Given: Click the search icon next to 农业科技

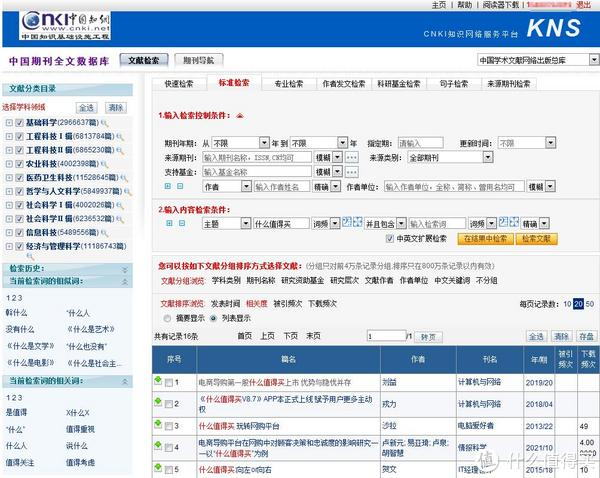Looking at the screenshot, I should click(x=104, y=165).
